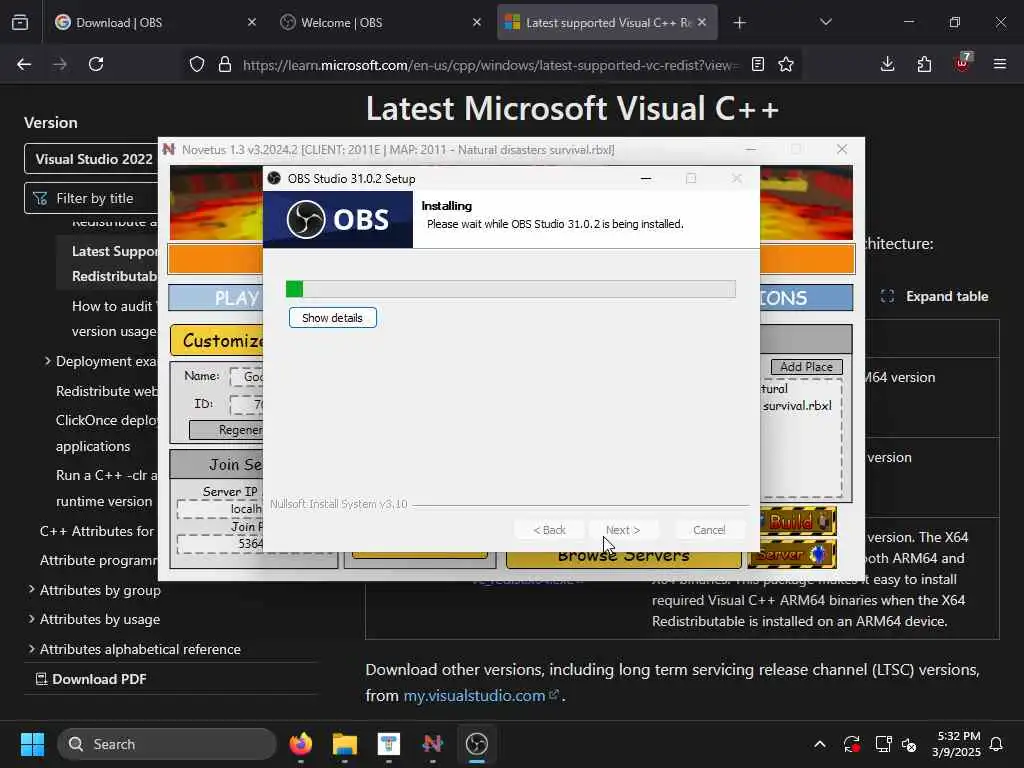The height and width of the screenshot is (768, 1024).
Task: Toggle reader view icon in address bar
Action: point(758,65)
